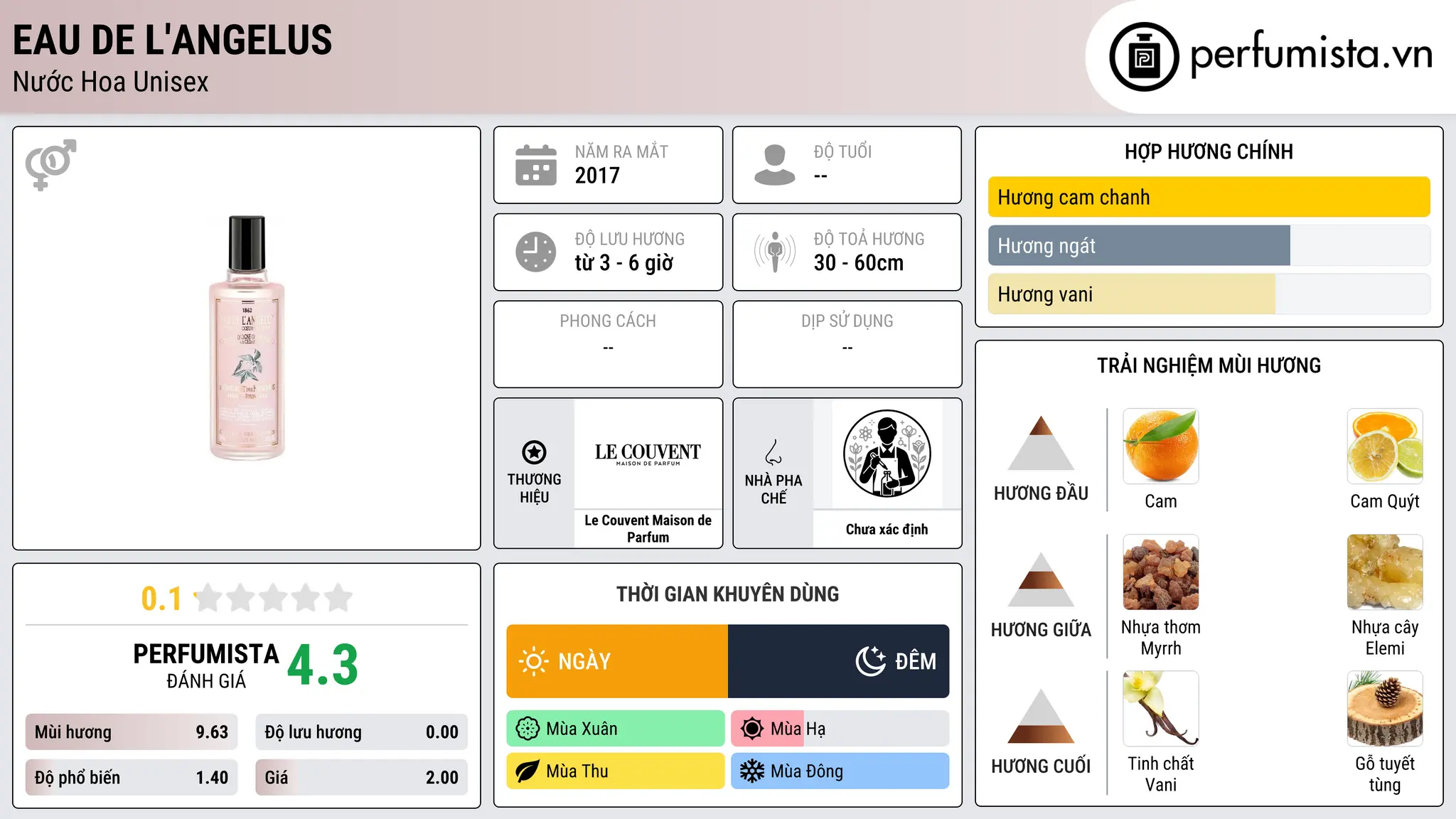Click the PHONG CÁCH label
The image size is (1456, 819).
608,321
